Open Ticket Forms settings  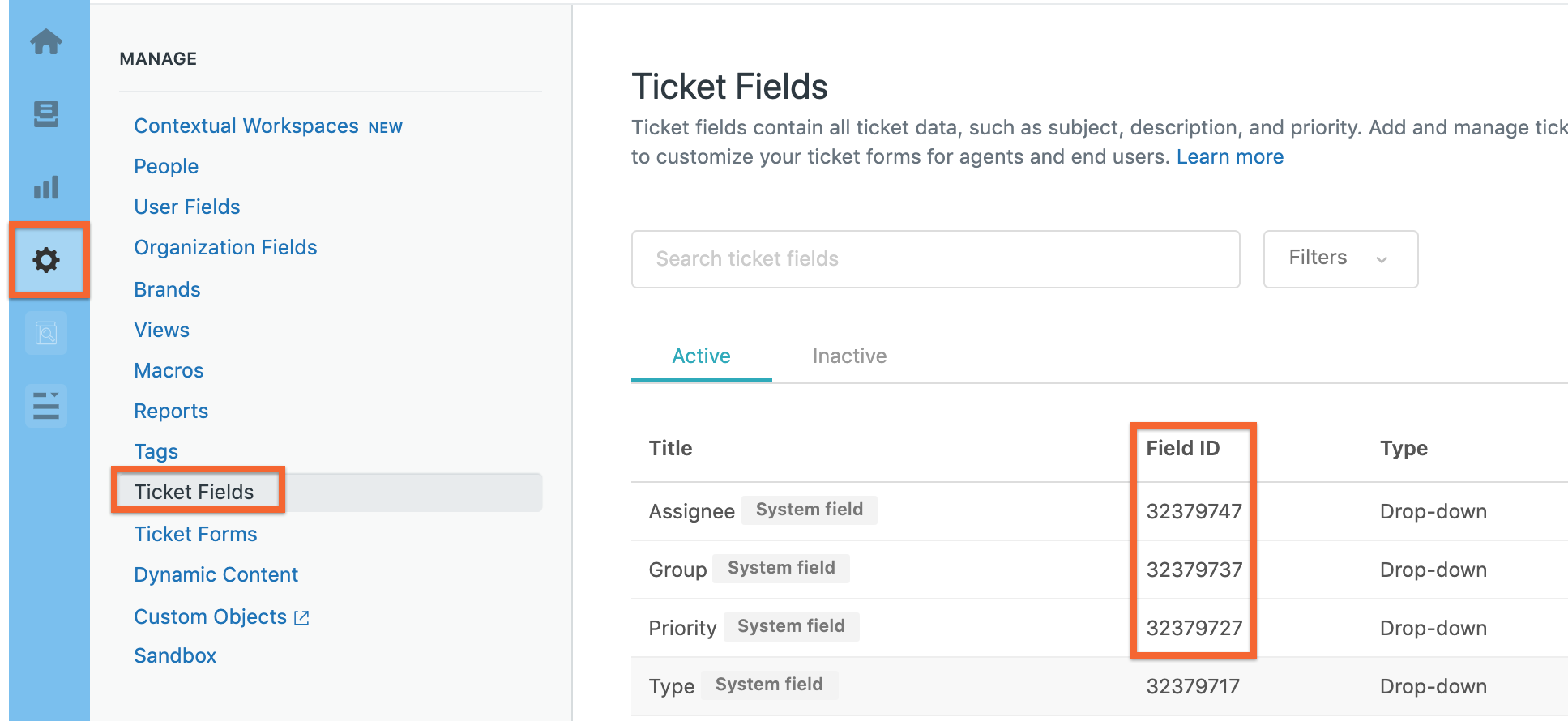pyautogui.click(x=195, y=534)
